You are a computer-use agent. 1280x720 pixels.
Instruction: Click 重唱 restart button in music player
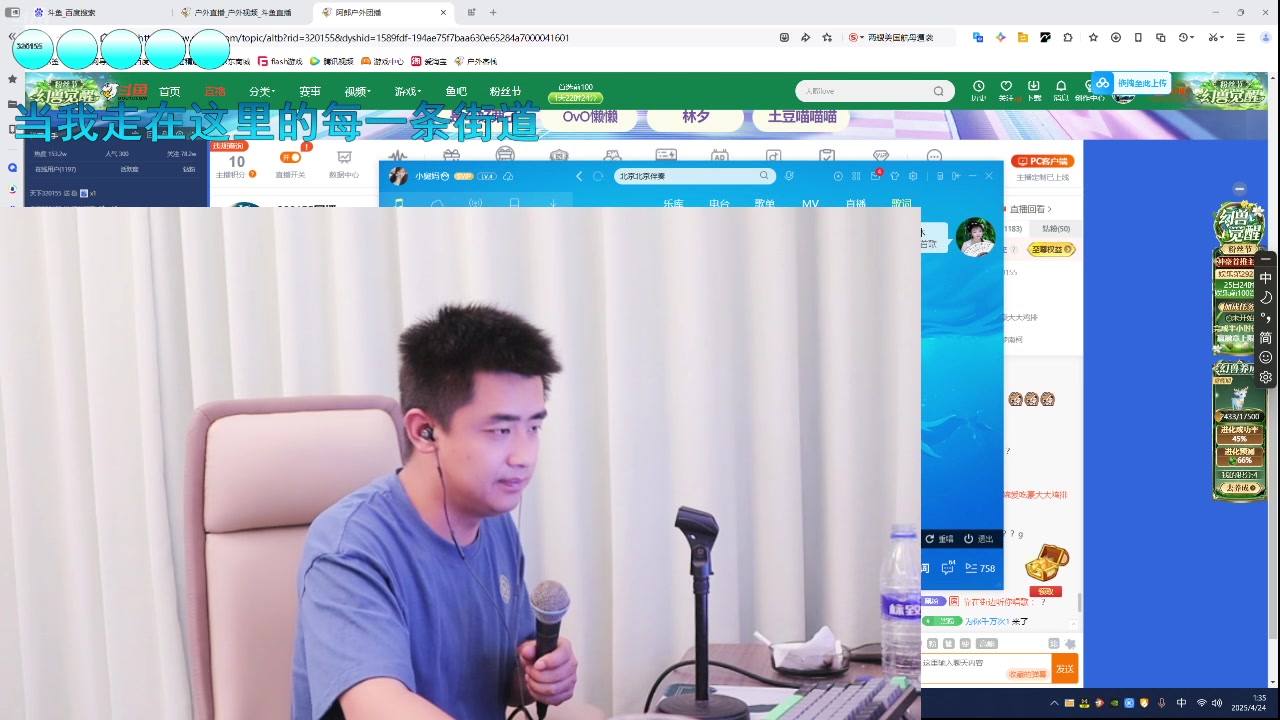click(x=939, y=539)
